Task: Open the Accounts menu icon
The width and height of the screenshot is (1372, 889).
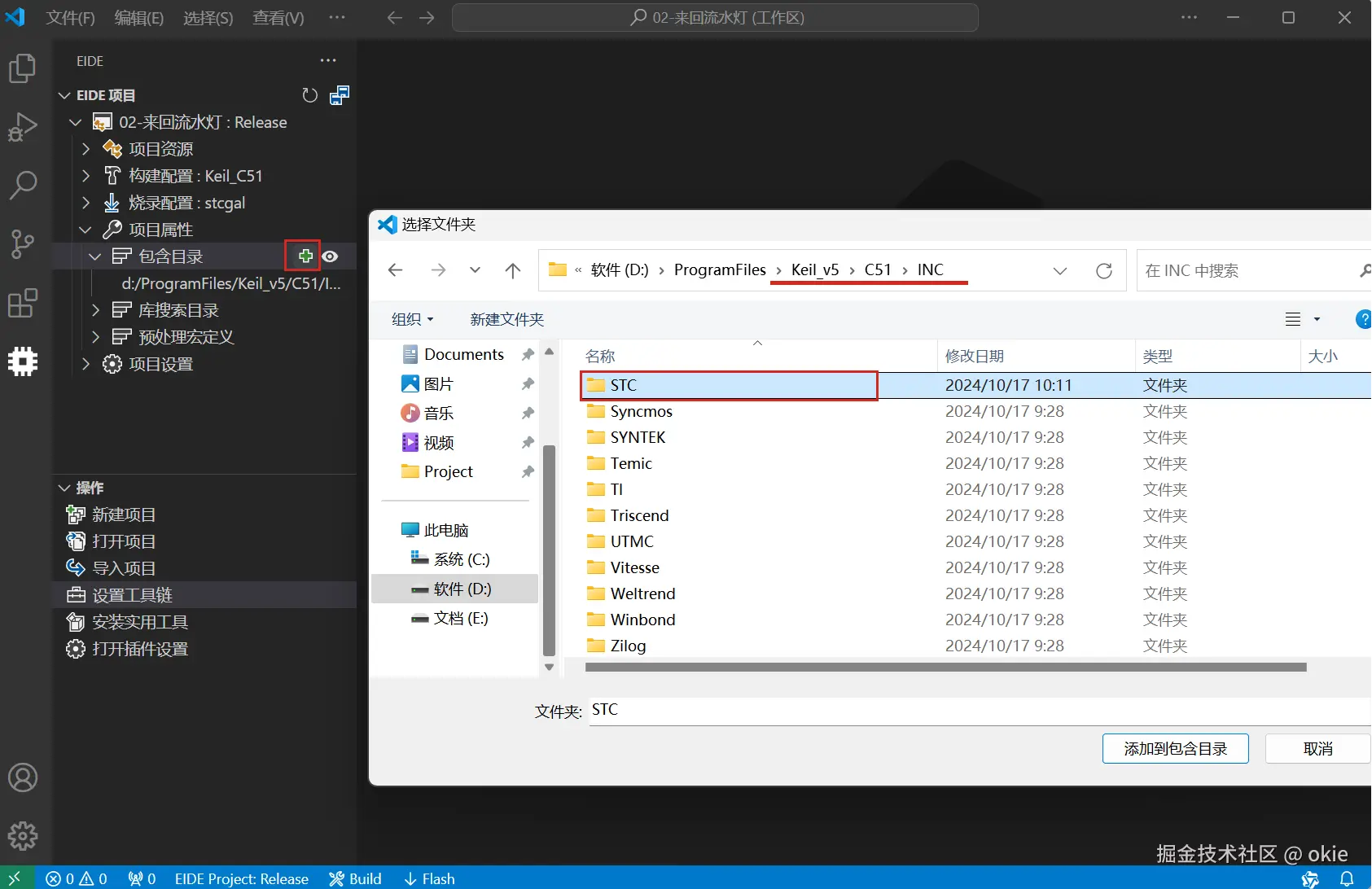Action: [x=23, y=778]
